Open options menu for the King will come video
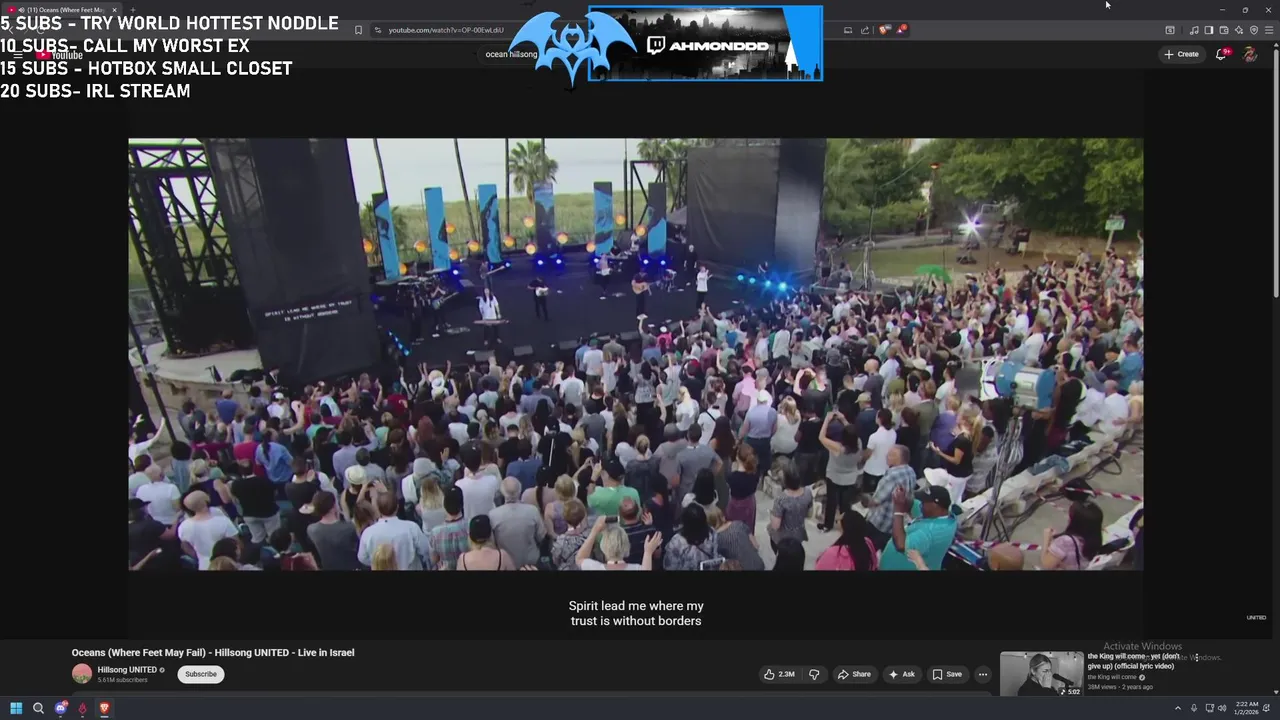 click(x=1196, y=658)
